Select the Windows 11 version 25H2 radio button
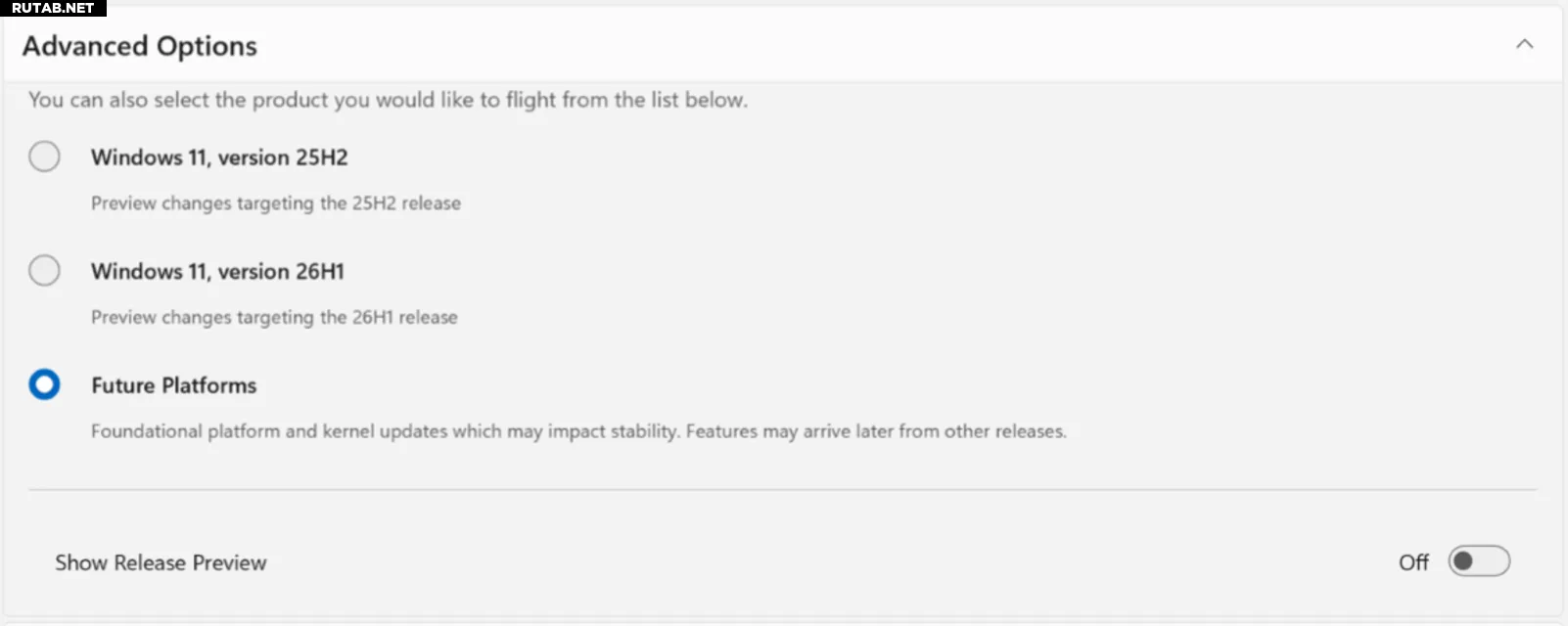This screenshot has height=626, width=1568. click(44, 156)
